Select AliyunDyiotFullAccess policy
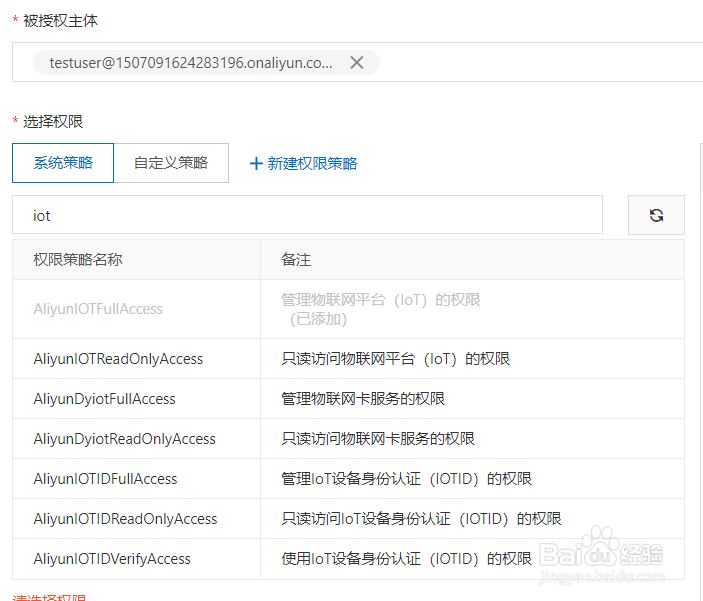Screen dimensions: 703x601 click(x=104, y=399)
